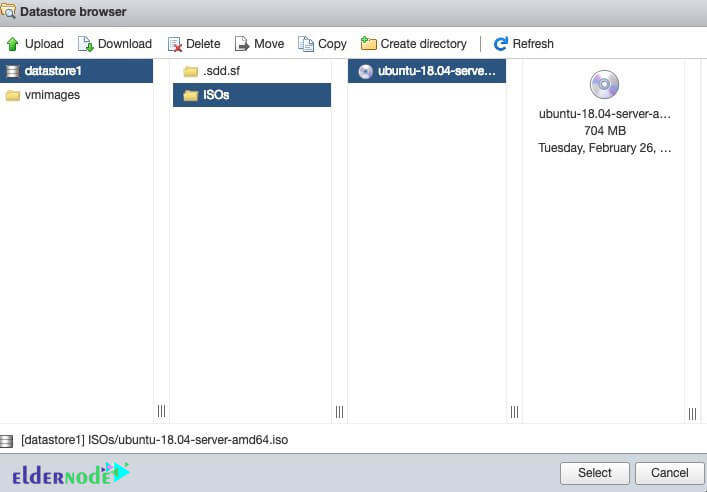Click the ubuntu-18.04-server-a... preview filename
Image resolution: width=707 pixels, height=492 pixels.
pos(605,114)
